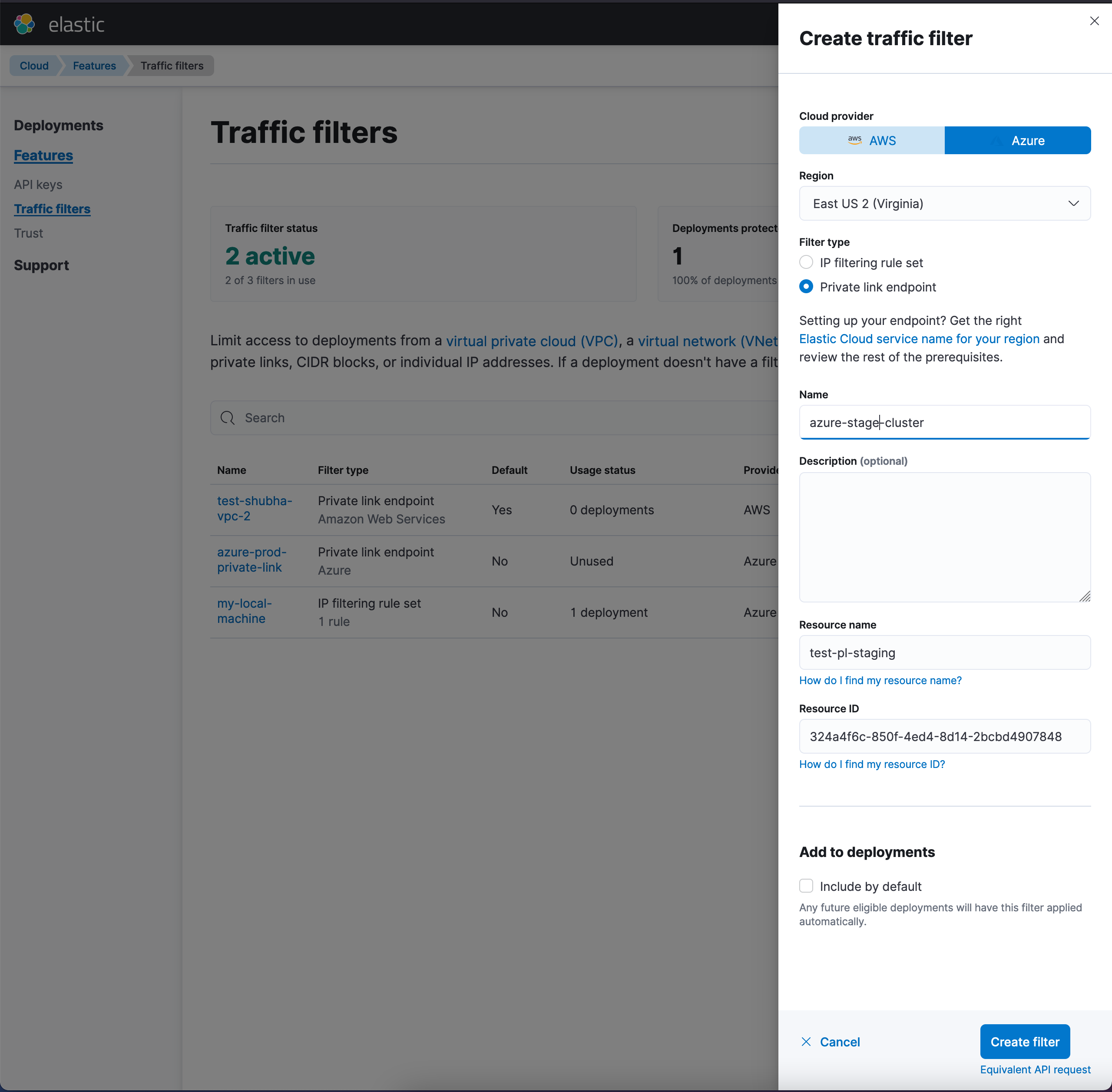Viewport: 1112px width, 1092px height.
Task: Click the search magnifier icon
Action: [228, 417]
